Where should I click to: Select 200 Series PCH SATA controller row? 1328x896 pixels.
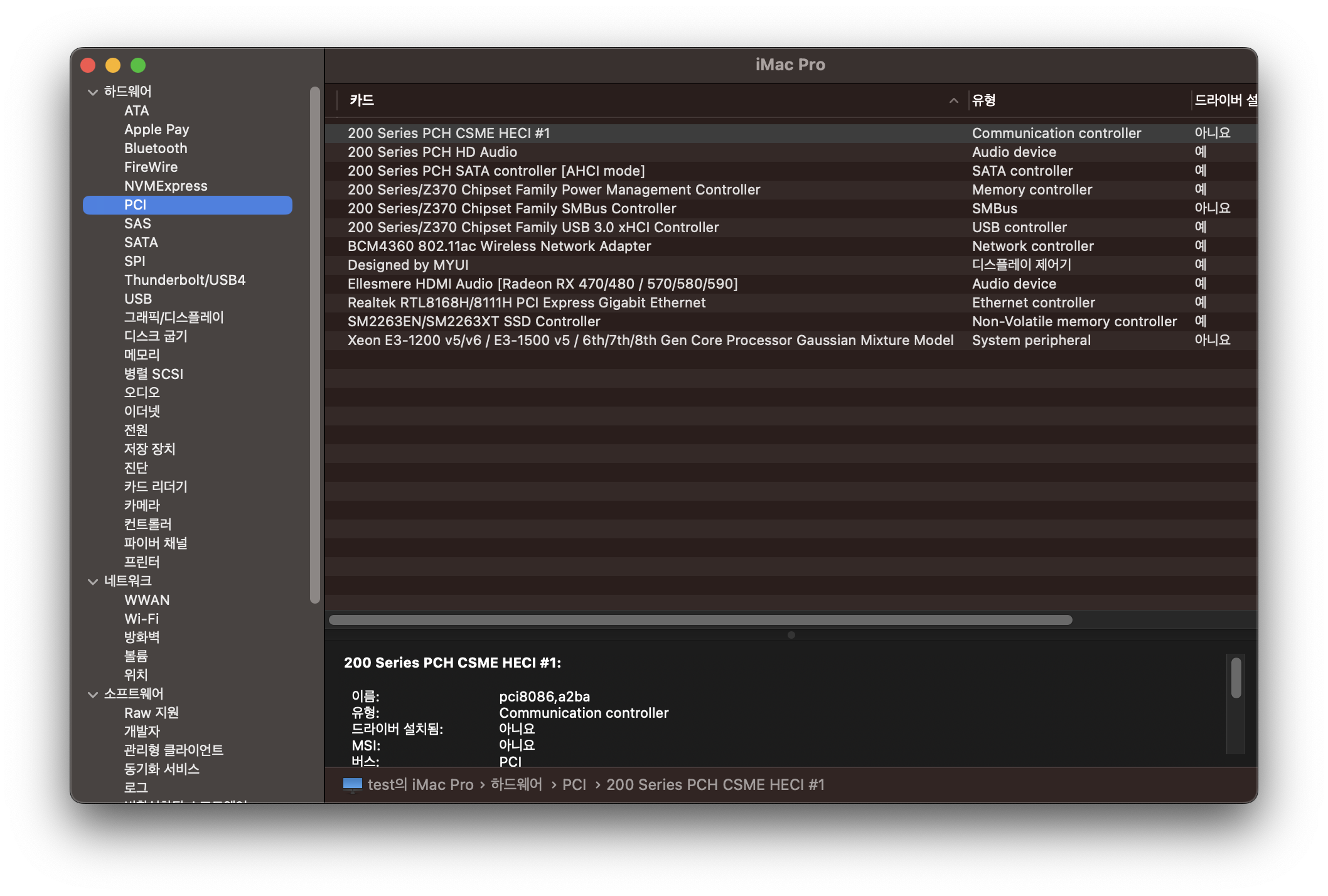[791, 171]
